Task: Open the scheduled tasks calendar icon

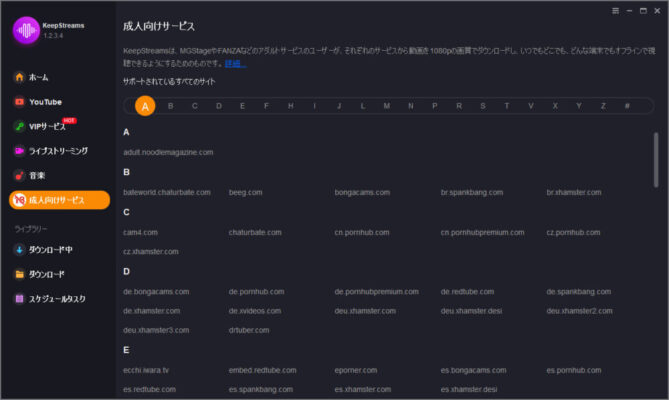Action: point(19,299)
